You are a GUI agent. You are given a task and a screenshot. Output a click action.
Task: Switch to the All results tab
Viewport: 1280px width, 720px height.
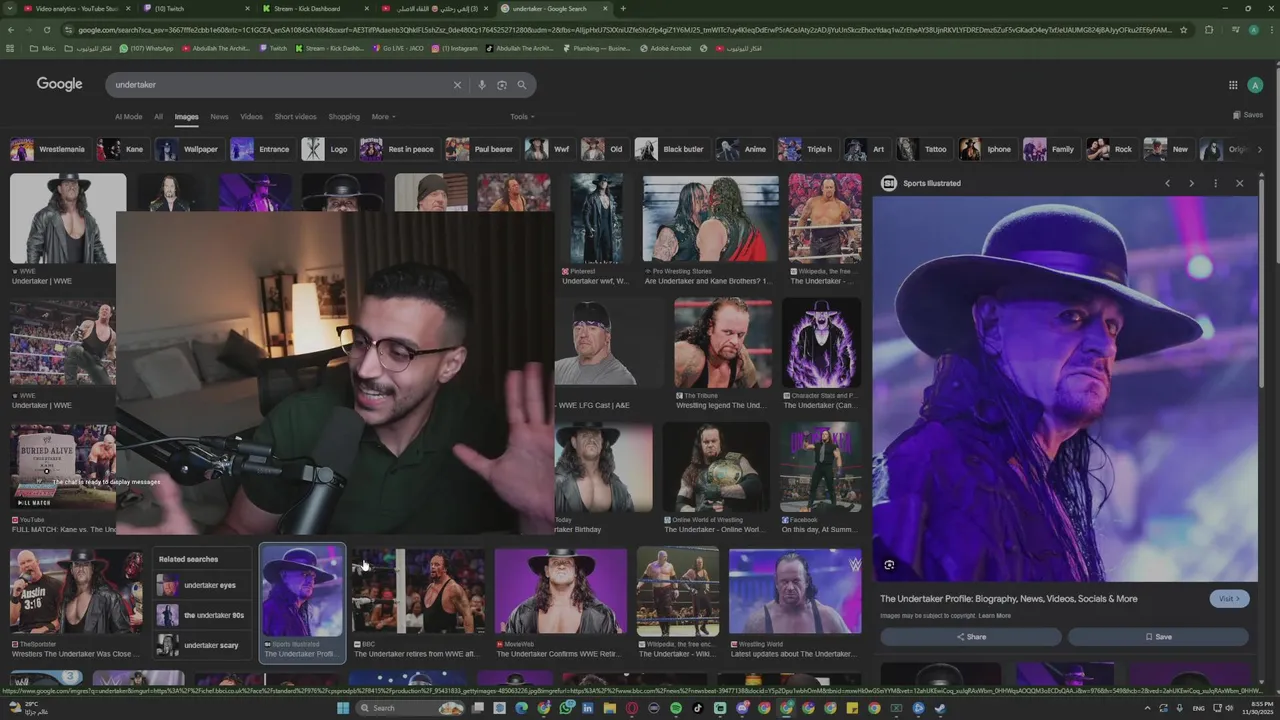pos(158,117)
